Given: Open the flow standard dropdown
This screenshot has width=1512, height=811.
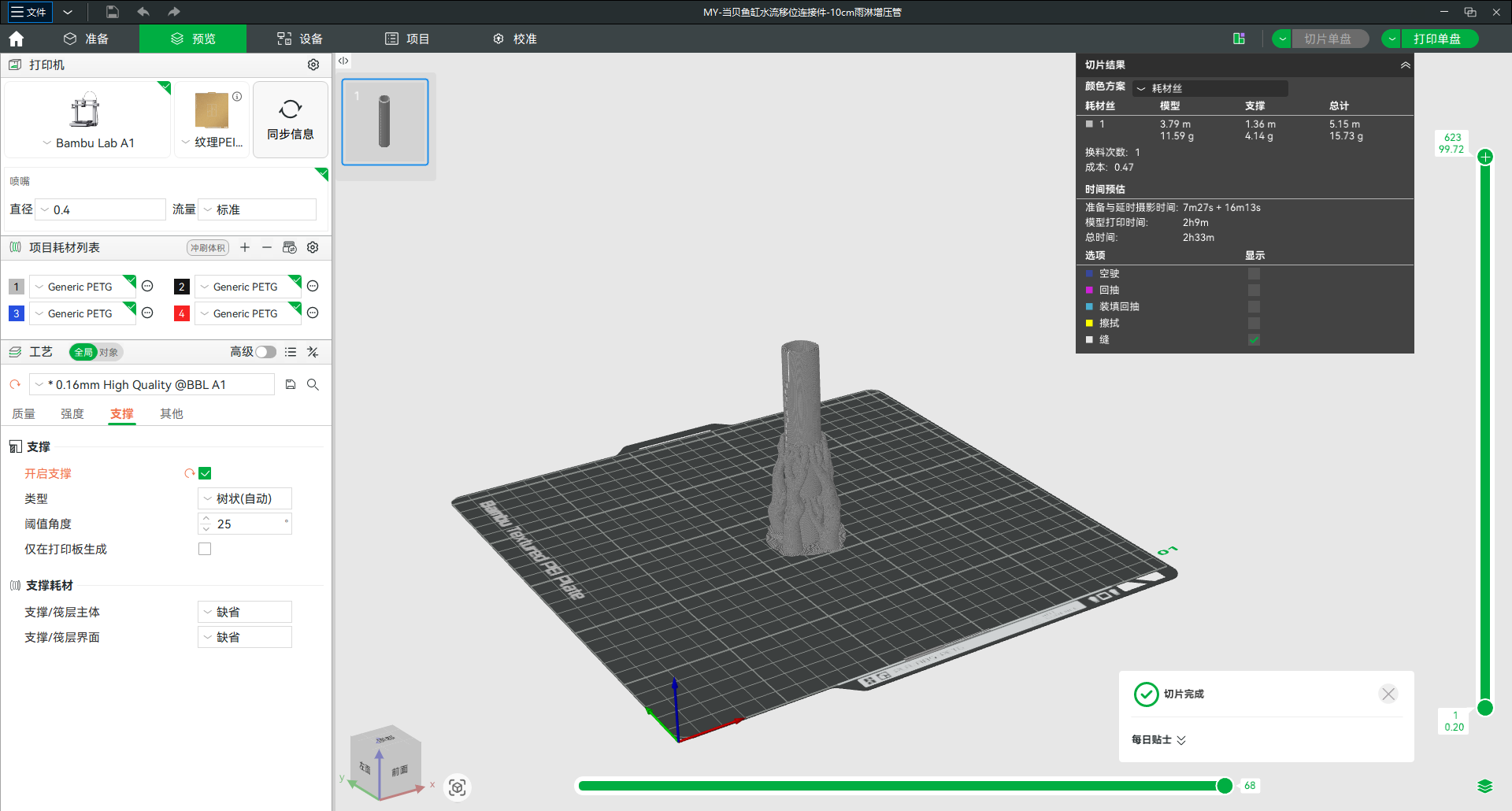Looking at the screenshot, I should [258, 209].
